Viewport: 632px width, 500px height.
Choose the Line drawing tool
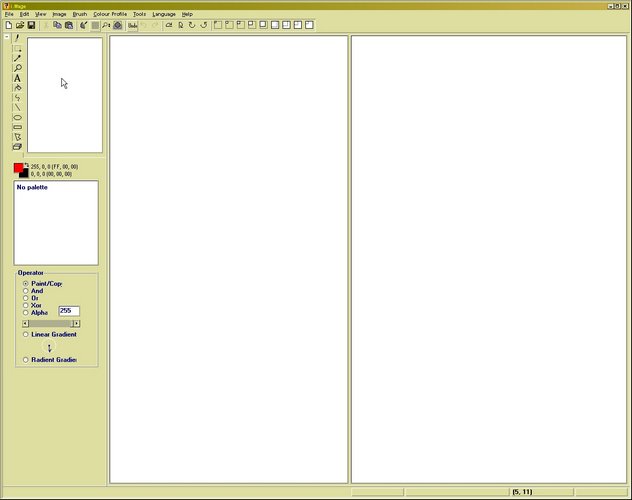[17, 107]
